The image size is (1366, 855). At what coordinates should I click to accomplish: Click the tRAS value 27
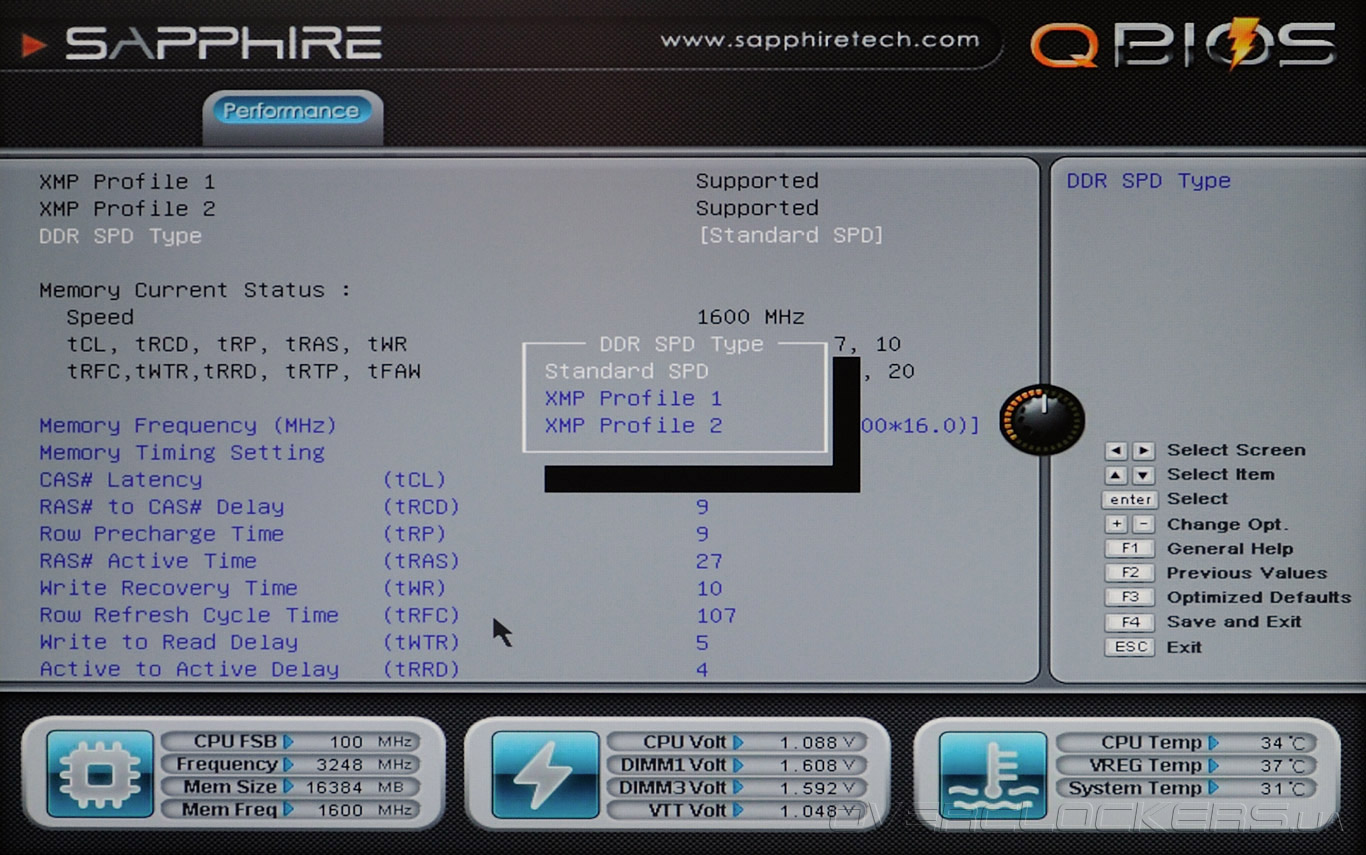tap(709, 562)
